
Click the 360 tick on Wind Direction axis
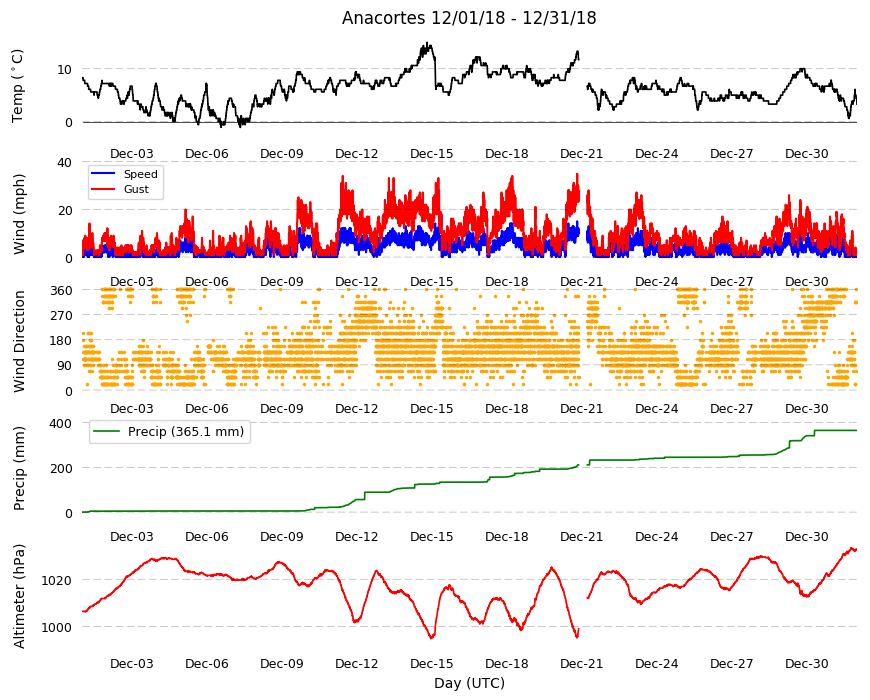pos(62,290)
